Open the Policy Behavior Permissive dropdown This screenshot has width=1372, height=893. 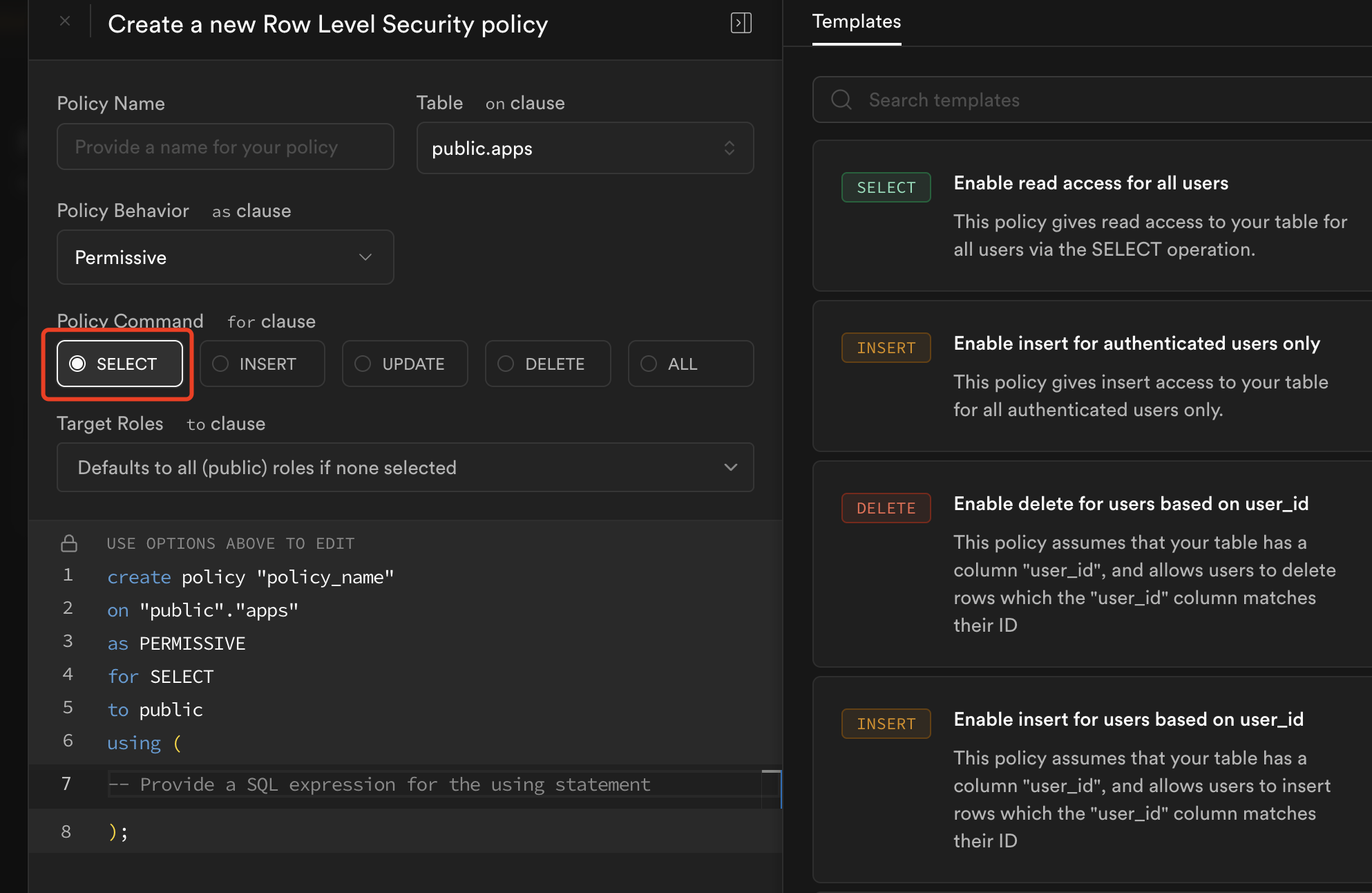pyautogui.click(x=225, y=257)
